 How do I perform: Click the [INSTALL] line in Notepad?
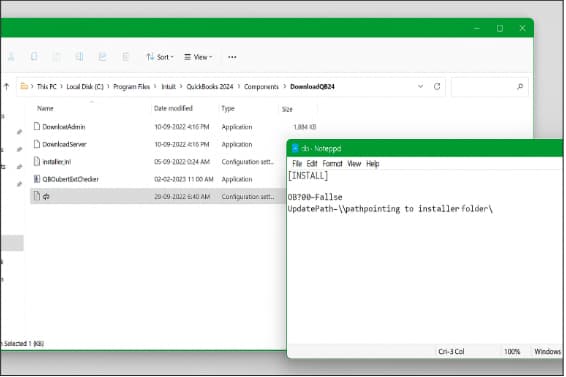(x=308, y=176)
